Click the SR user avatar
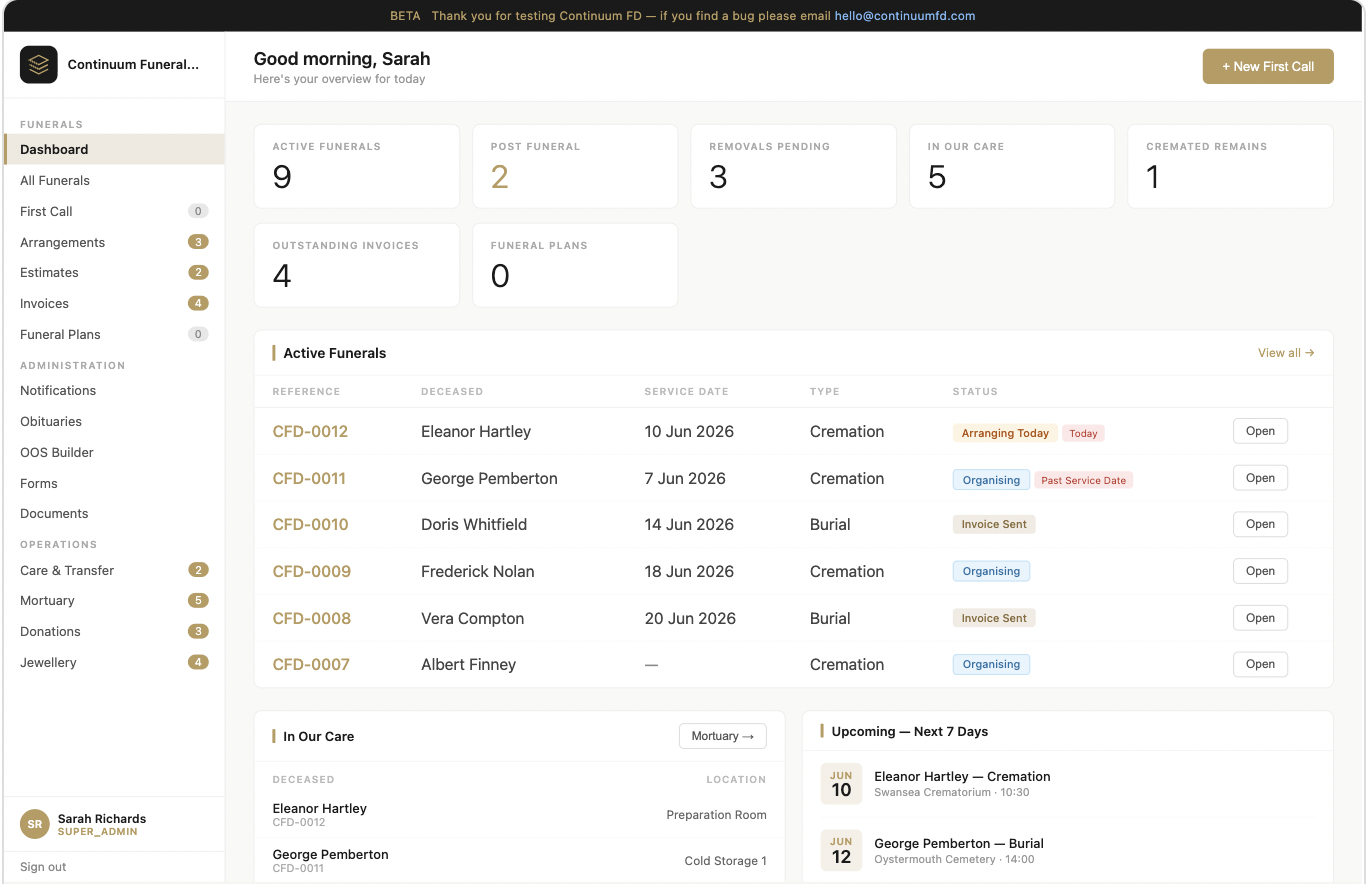This screenshot has width=1368, height=884. tap(35, 824)
